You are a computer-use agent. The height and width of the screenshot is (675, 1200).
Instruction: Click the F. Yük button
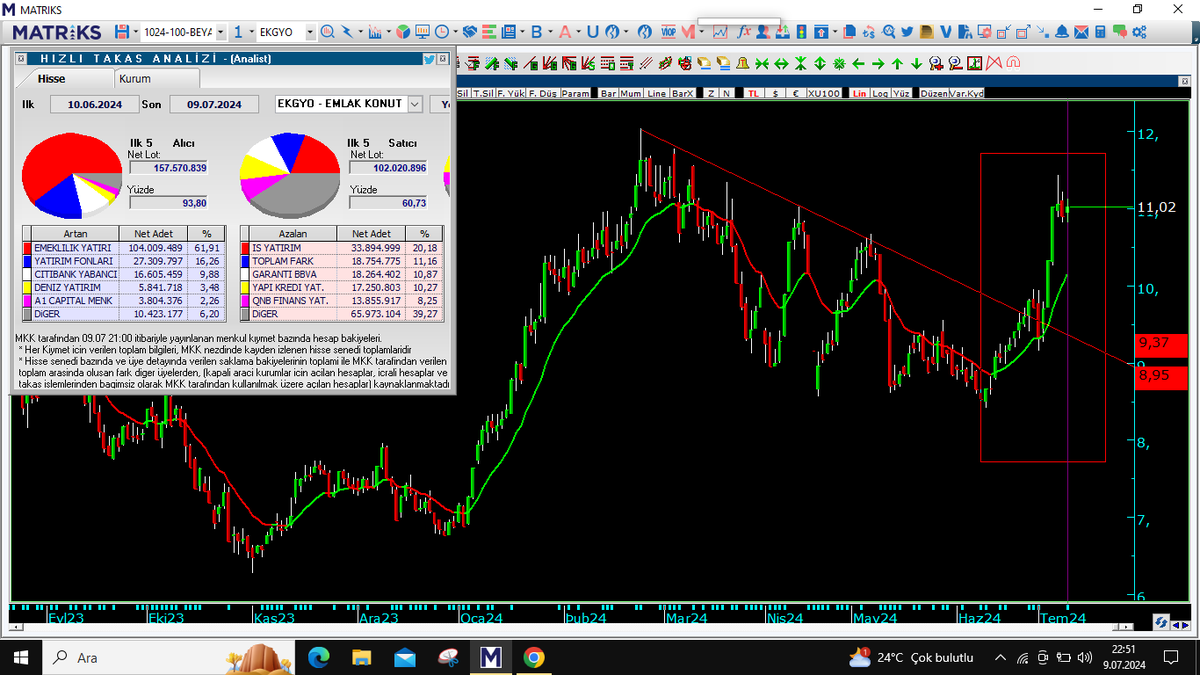click(513, 93)
